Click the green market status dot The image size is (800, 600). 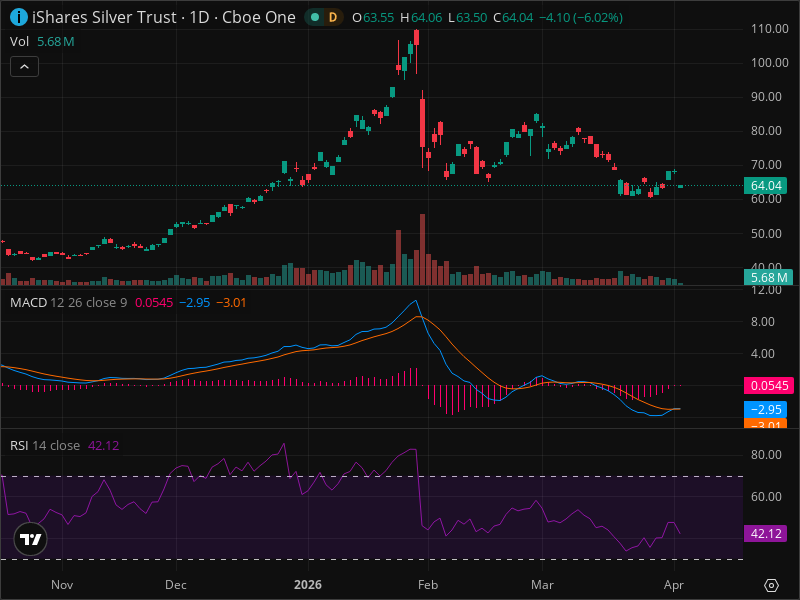[315, 17]
